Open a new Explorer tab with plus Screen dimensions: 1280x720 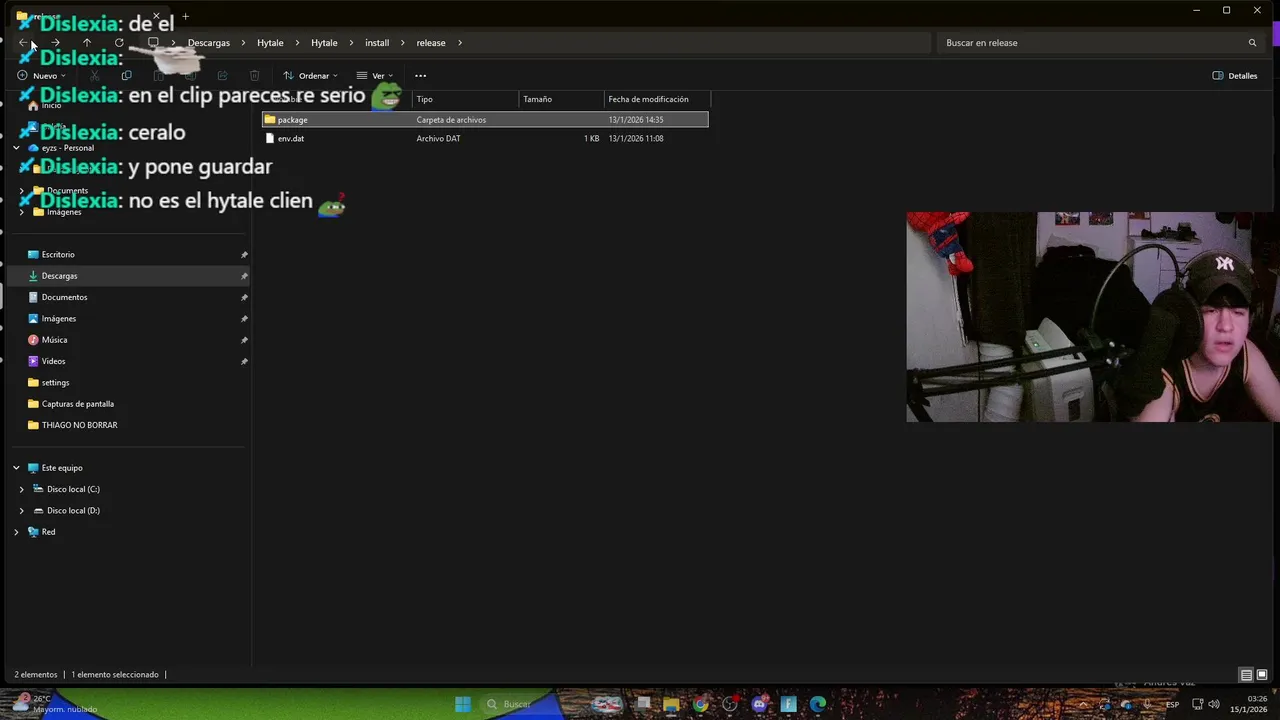(185, 16)
